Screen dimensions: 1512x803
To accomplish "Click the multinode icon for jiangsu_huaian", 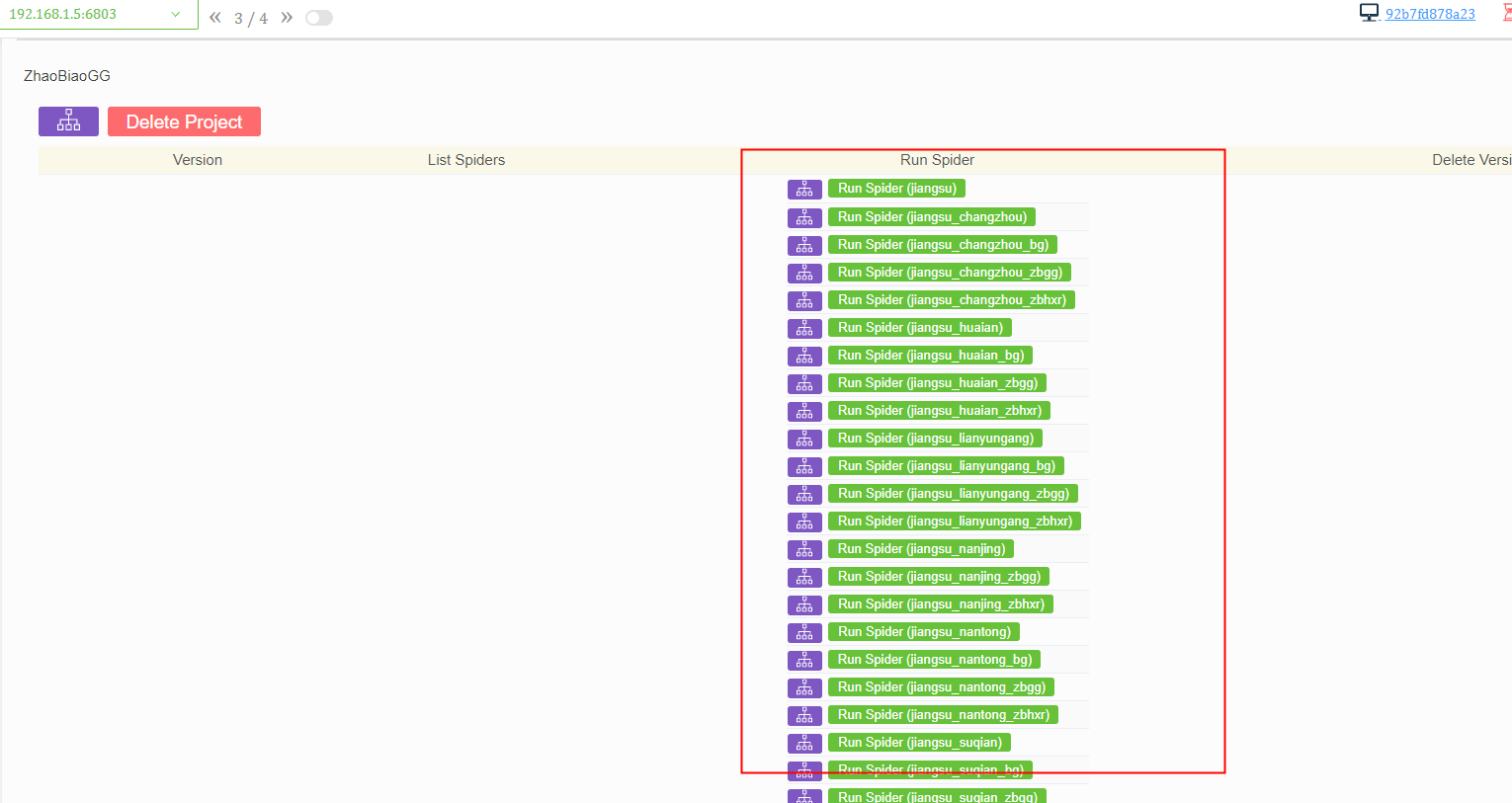I will 804,328.
